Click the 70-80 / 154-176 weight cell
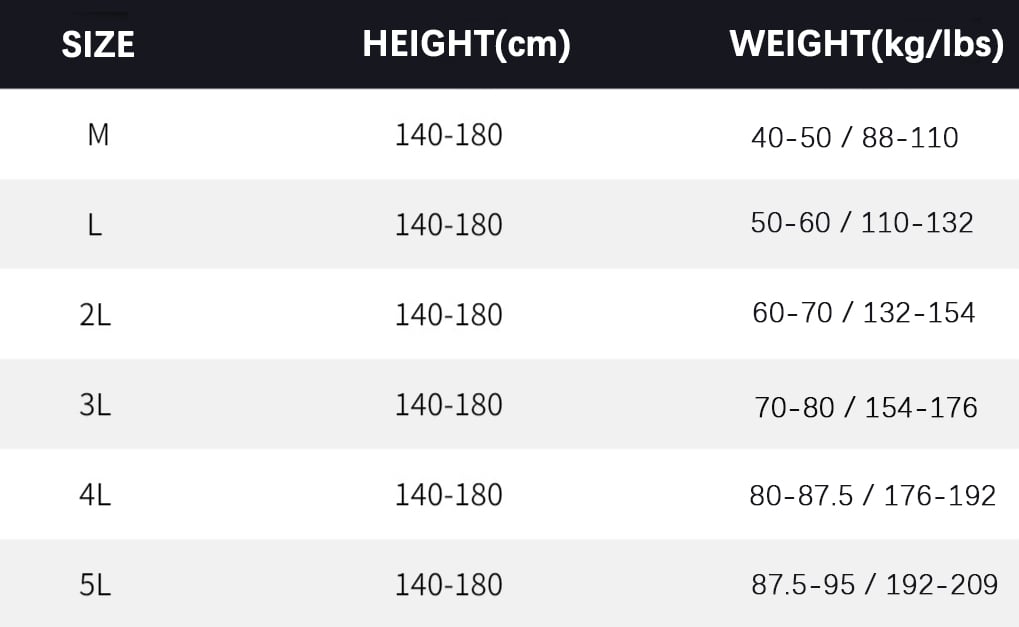The image size is (1019, 627). pos(865,407)
